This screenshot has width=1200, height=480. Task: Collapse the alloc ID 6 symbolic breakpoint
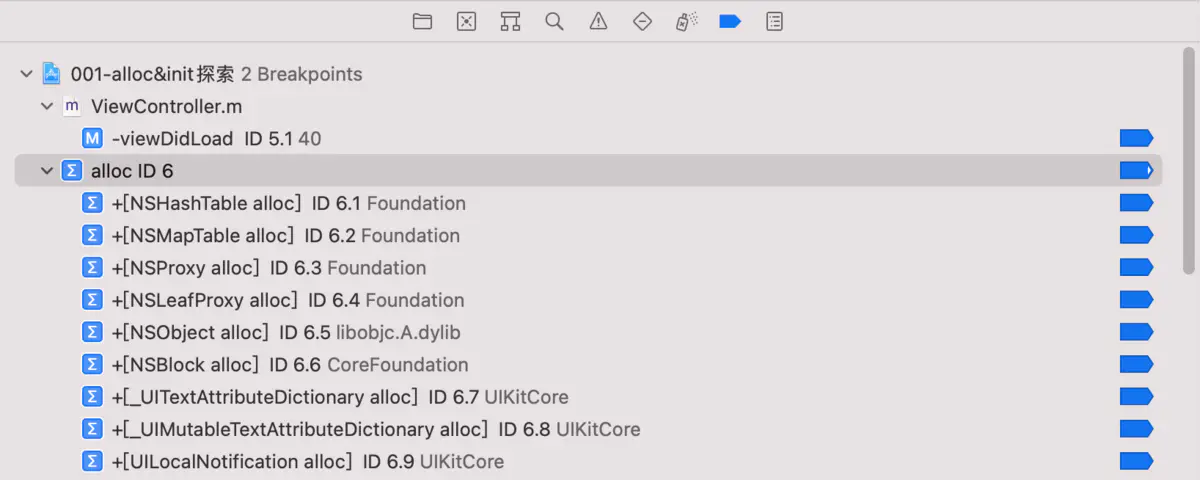coord(46,171)
